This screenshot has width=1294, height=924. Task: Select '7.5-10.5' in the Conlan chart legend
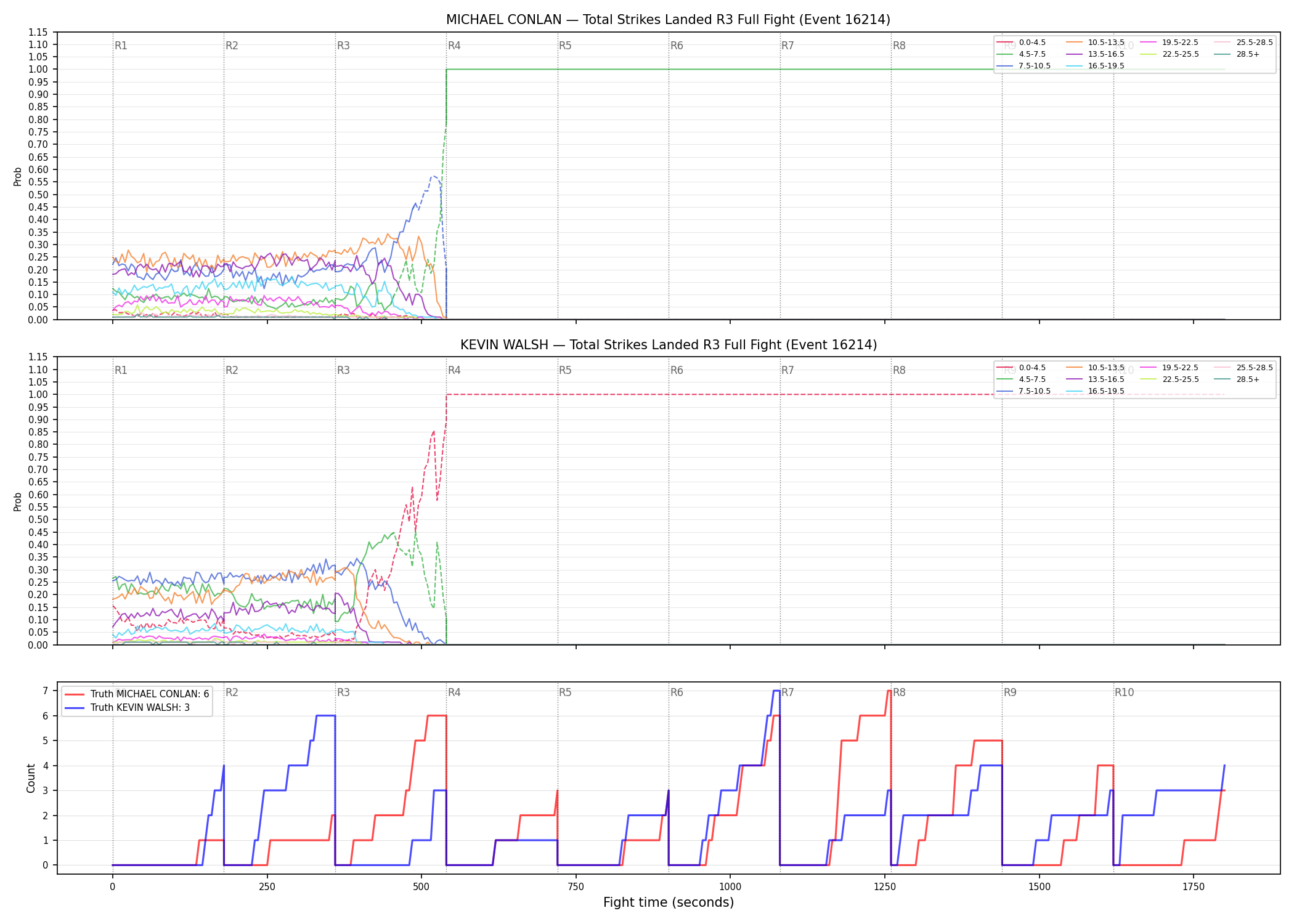coord(1035,66)
